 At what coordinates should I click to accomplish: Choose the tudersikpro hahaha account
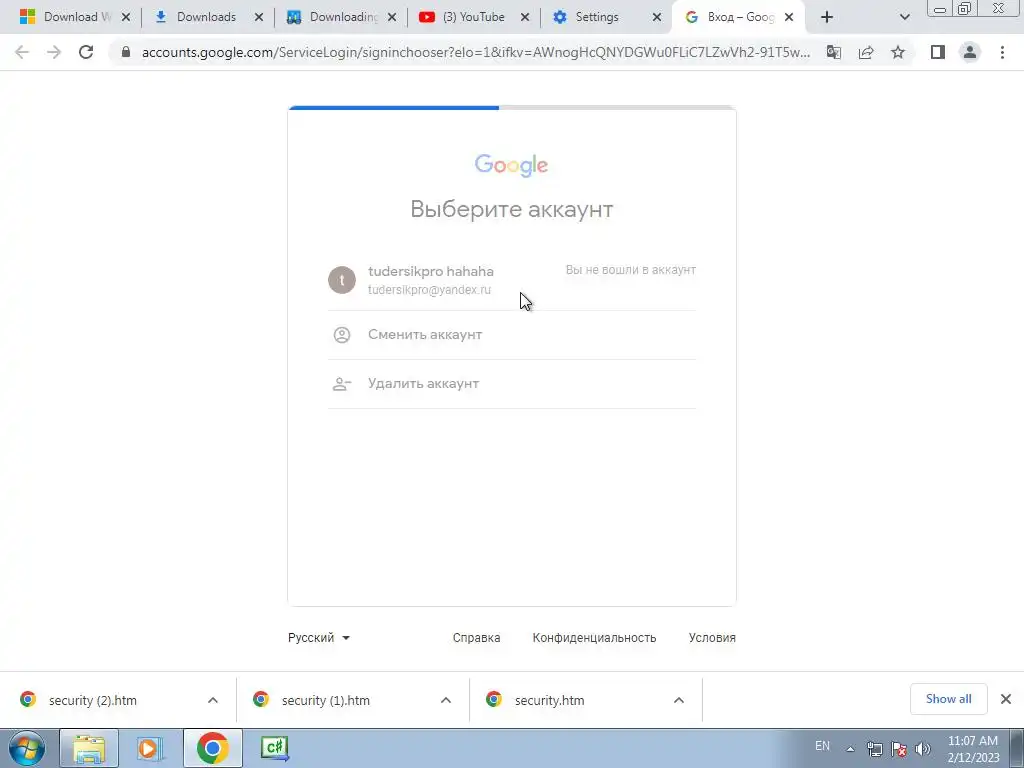click(512, 280)
